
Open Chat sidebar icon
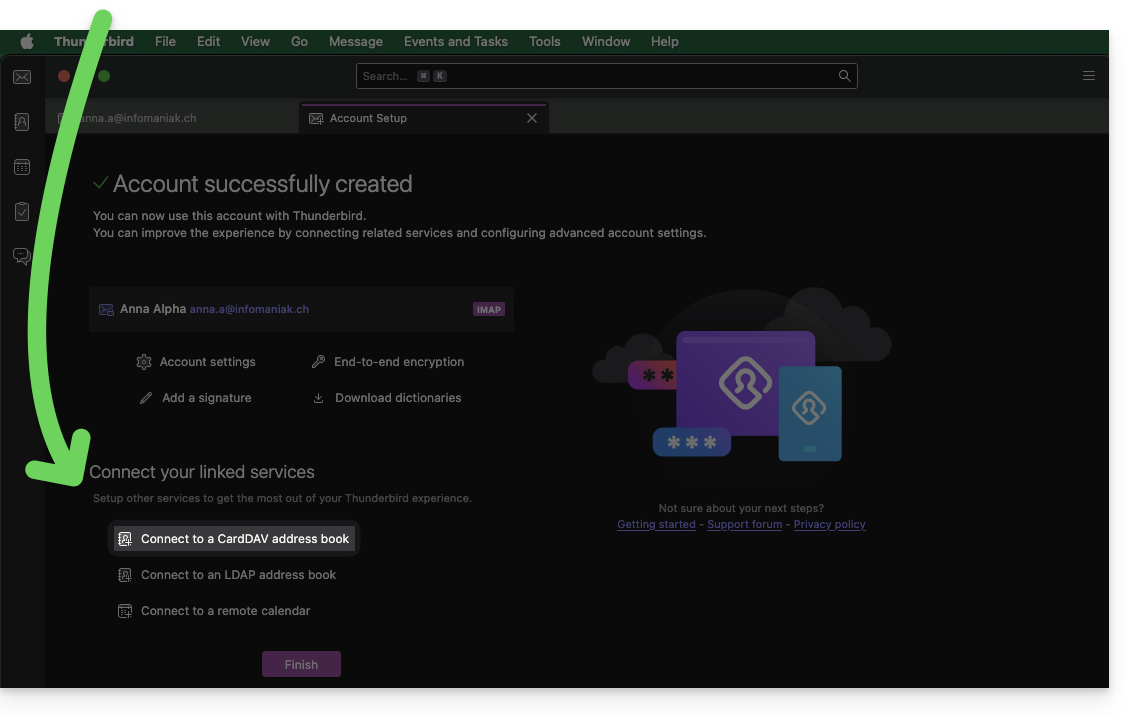coord(22,257)
